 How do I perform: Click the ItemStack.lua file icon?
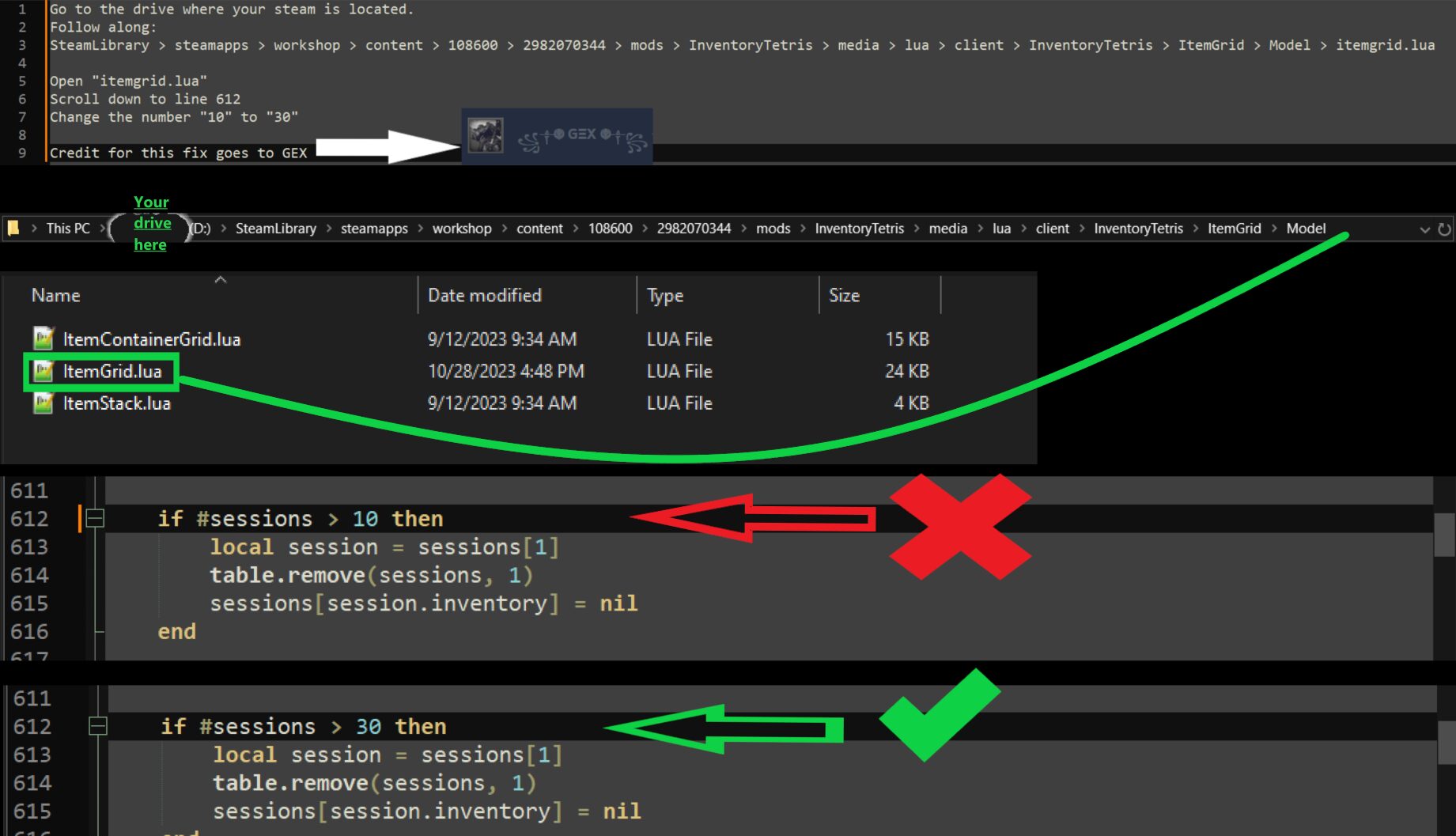43,403
